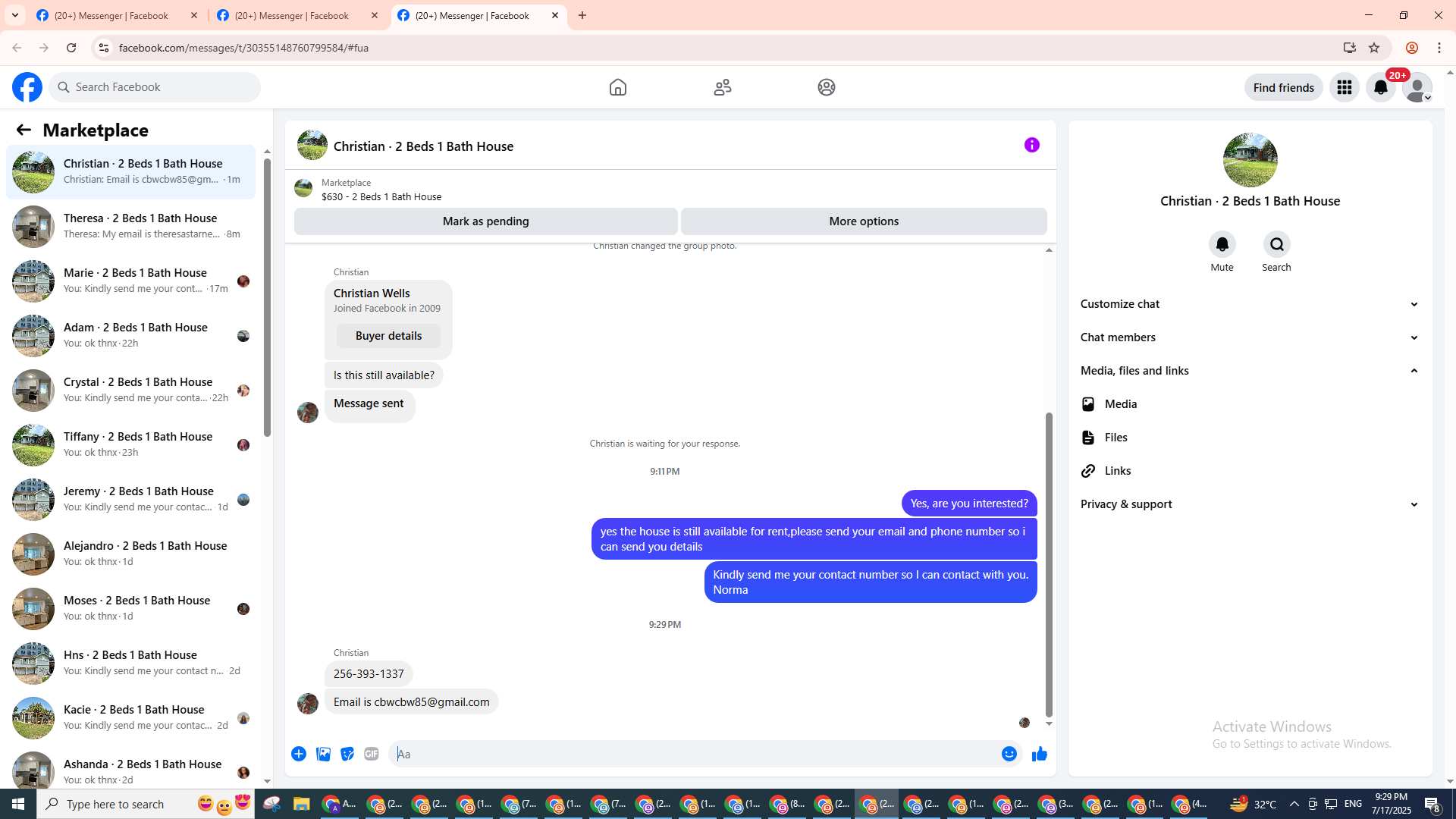The width and height of the screenshot is (1456, 819).
Task: Click the Search Facebook field
Action: tap(155, 87)
